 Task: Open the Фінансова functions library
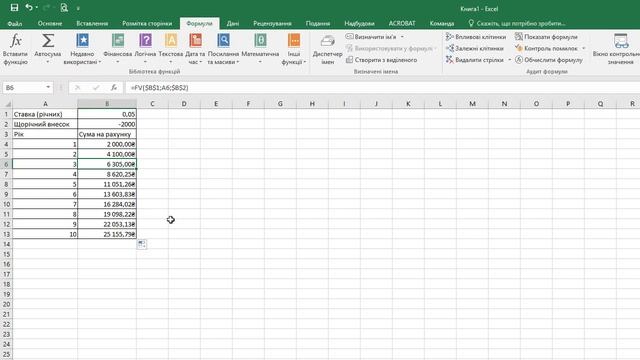pos(118,49)
